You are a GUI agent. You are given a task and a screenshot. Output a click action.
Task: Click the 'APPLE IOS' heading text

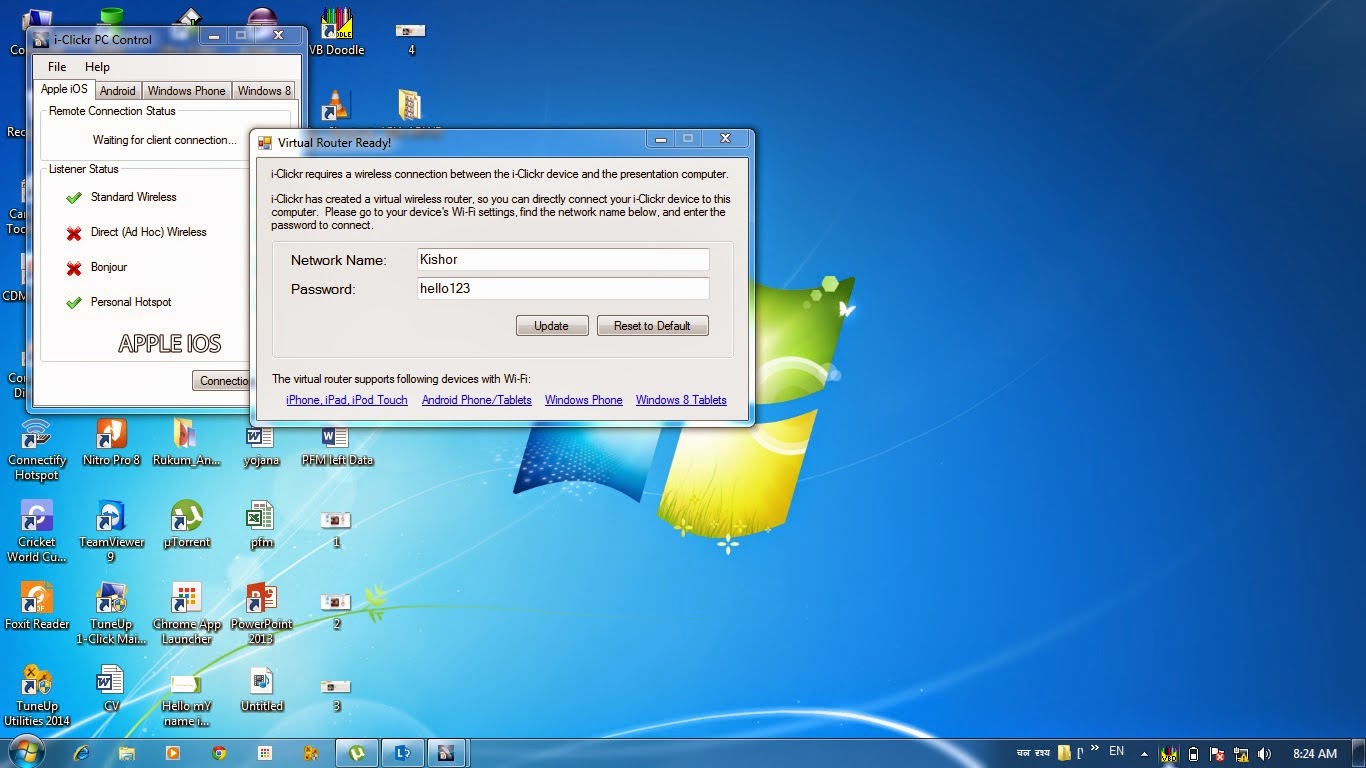tap(170, 344)
